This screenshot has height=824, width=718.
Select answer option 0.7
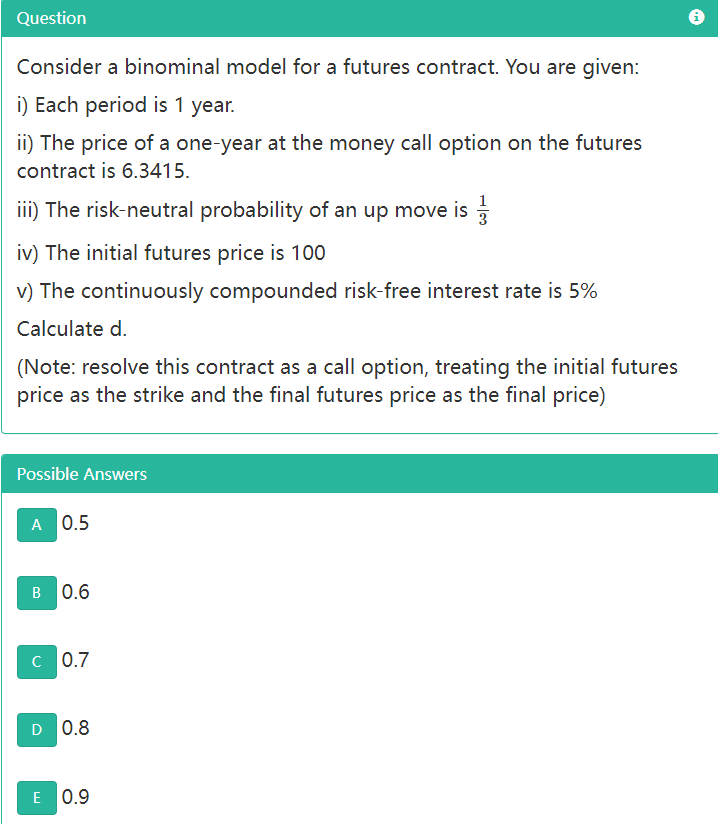pyautogui.click(x=74, y=660)
